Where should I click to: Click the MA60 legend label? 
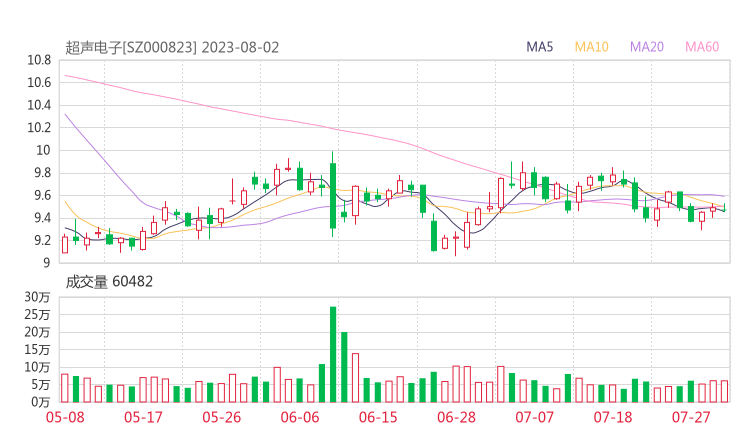coord(702,47)
